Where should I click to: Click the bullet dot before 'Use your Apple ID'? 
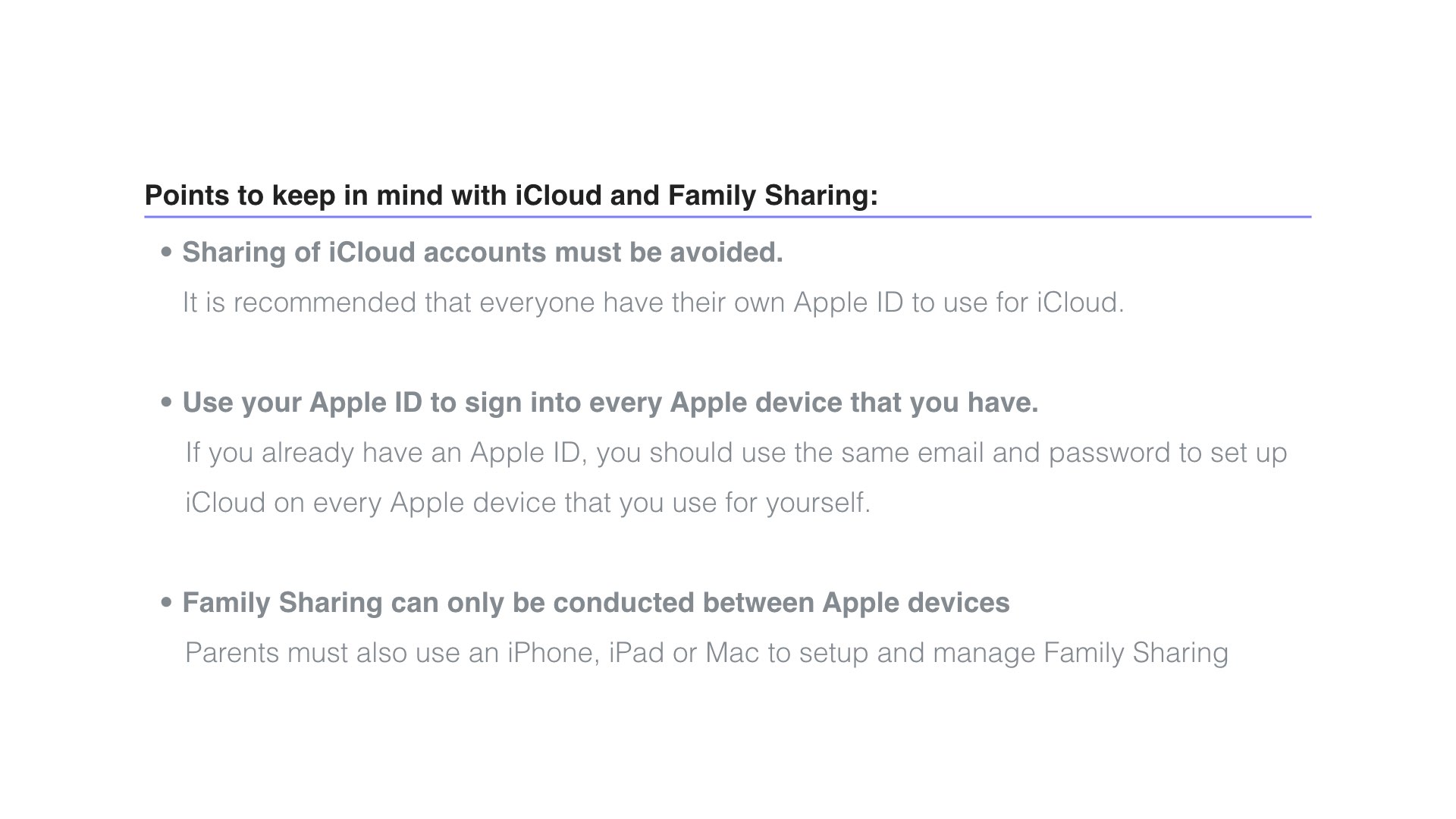pos(167,403)
